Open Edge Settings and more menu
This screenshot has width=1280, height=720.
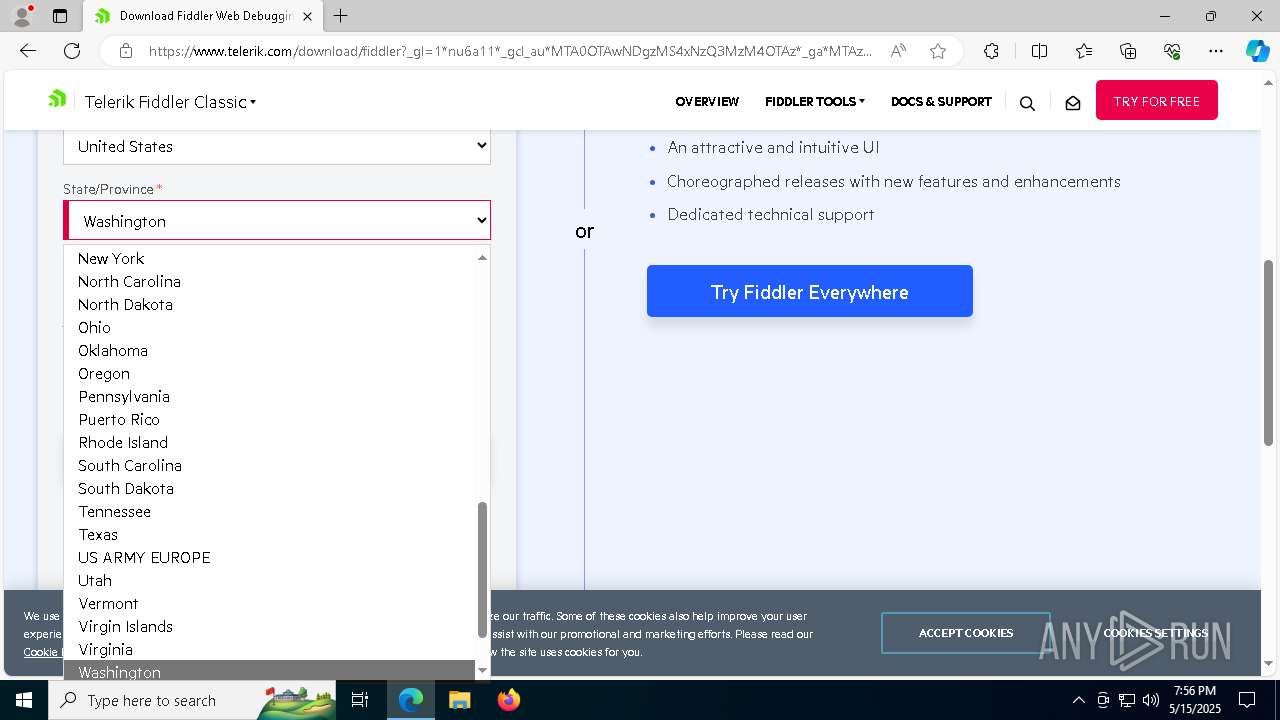point(1216,51)
